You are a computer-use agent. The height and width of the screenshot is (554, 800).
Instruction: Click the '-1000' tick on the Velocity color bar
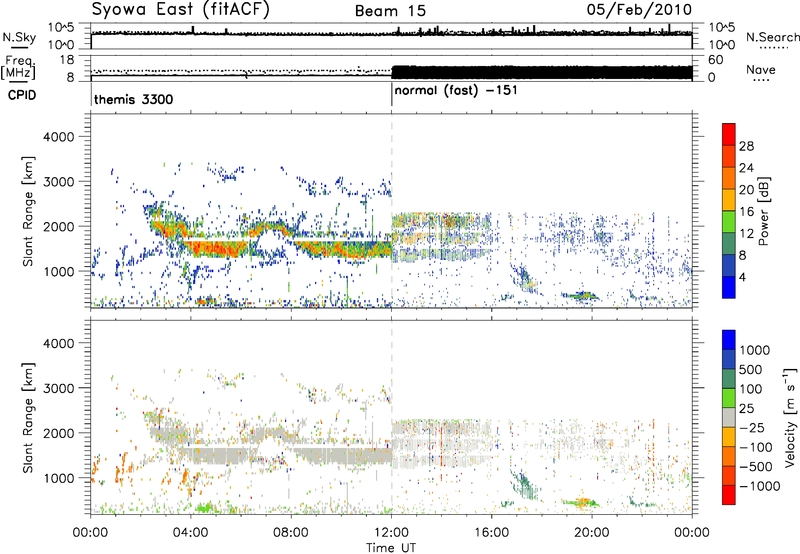(759, 486)
